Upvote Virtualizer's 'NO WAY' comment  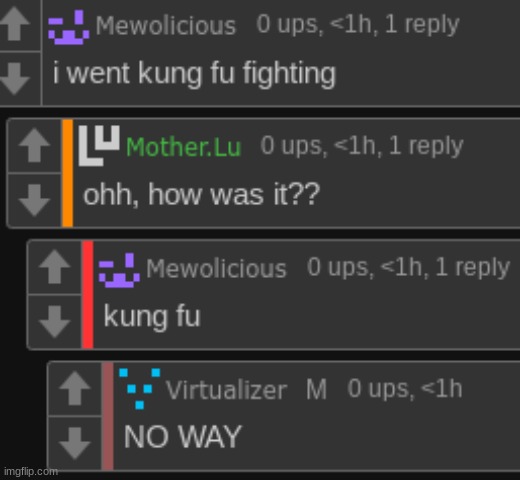(75, 388)
